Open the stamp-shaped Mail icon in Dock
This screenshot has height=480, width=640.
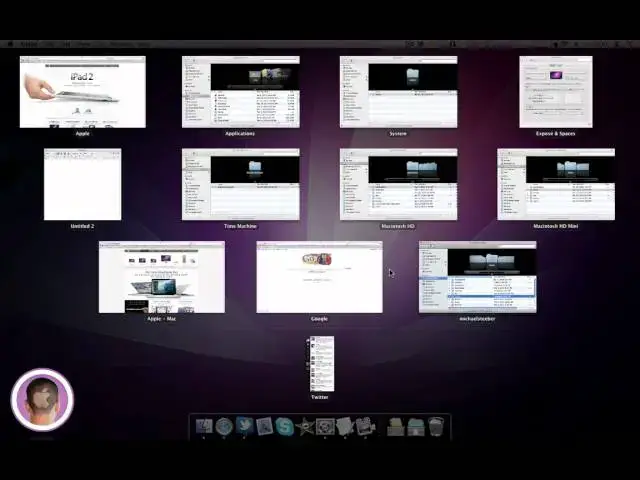tap(264, 427)
